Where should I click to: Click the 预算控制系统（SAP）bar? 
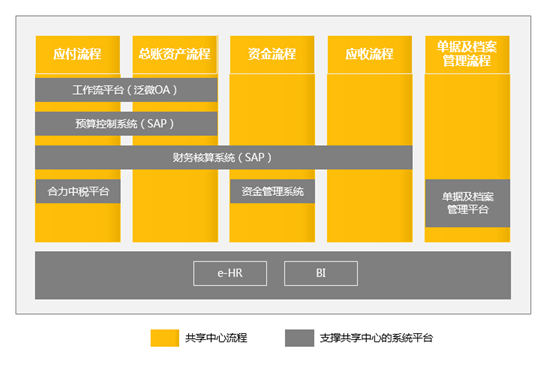click(126, 124)
